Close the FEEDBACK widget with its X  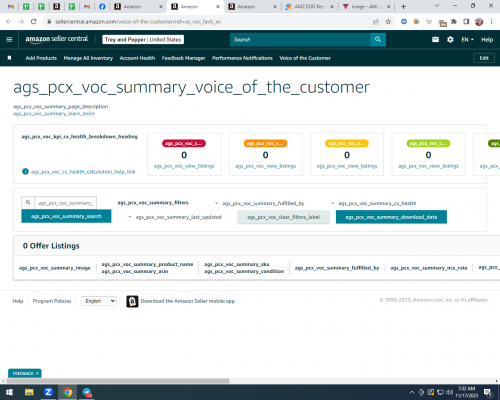pyautogui.click(x=37, y=373)
